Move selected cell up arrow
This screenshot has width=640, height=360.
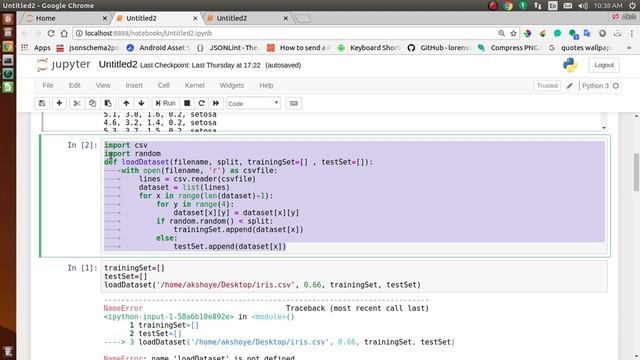[x=126, y=103]
